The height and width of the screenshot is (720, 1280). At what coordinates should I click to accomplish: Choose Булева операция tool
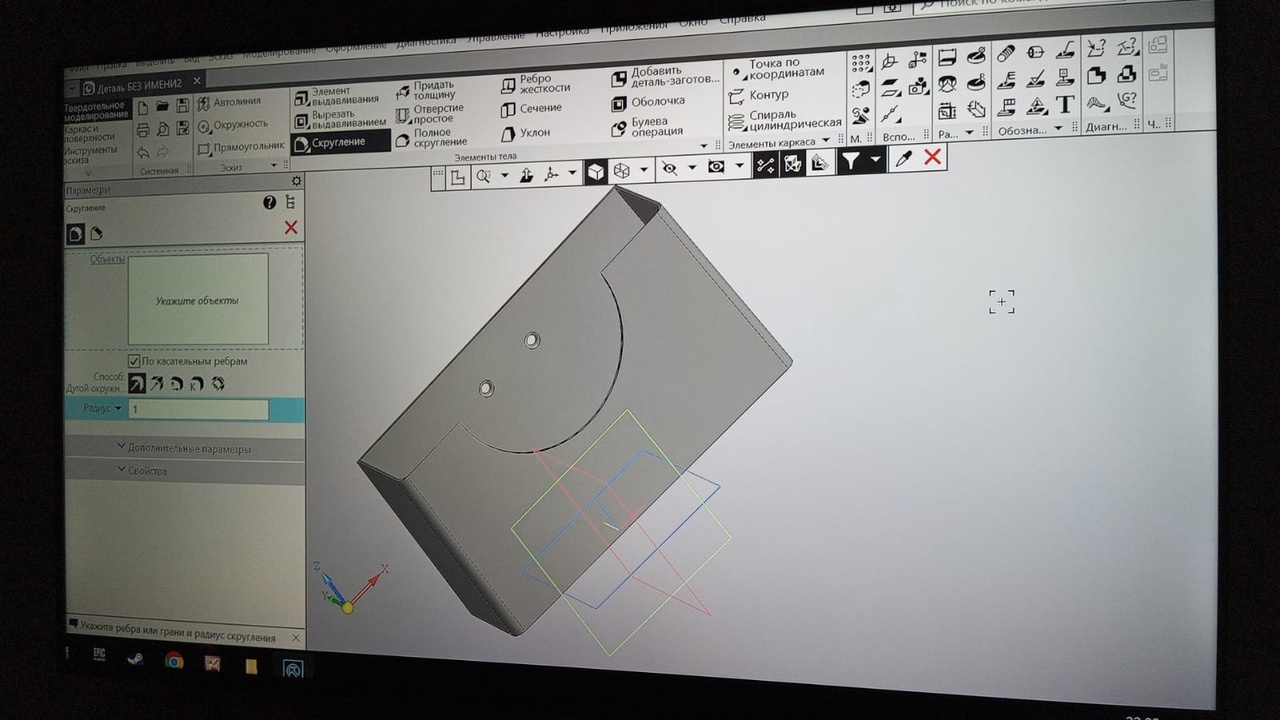pos(649,126)
